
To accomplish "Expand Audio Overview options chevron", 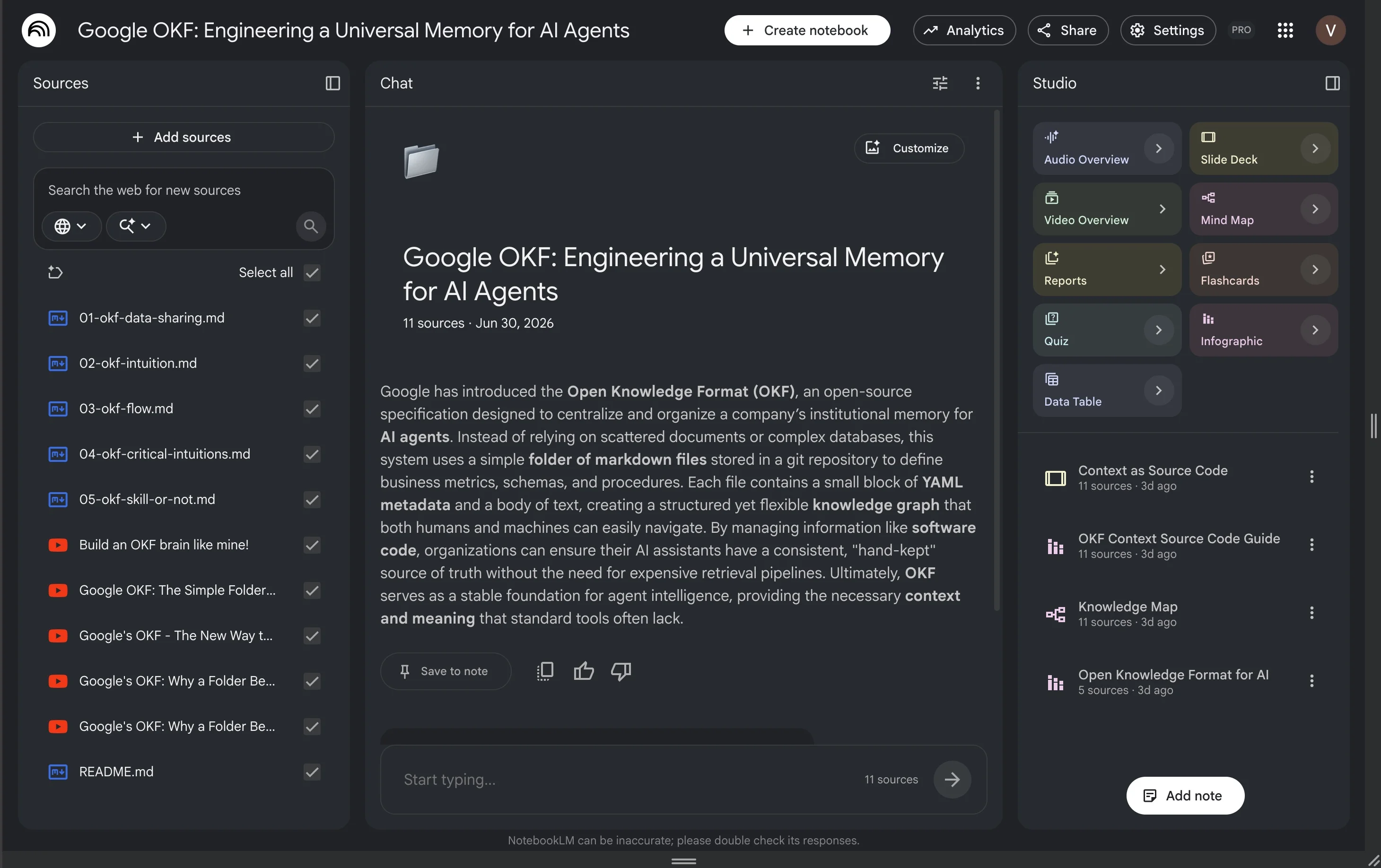I will coord(1159,148).
